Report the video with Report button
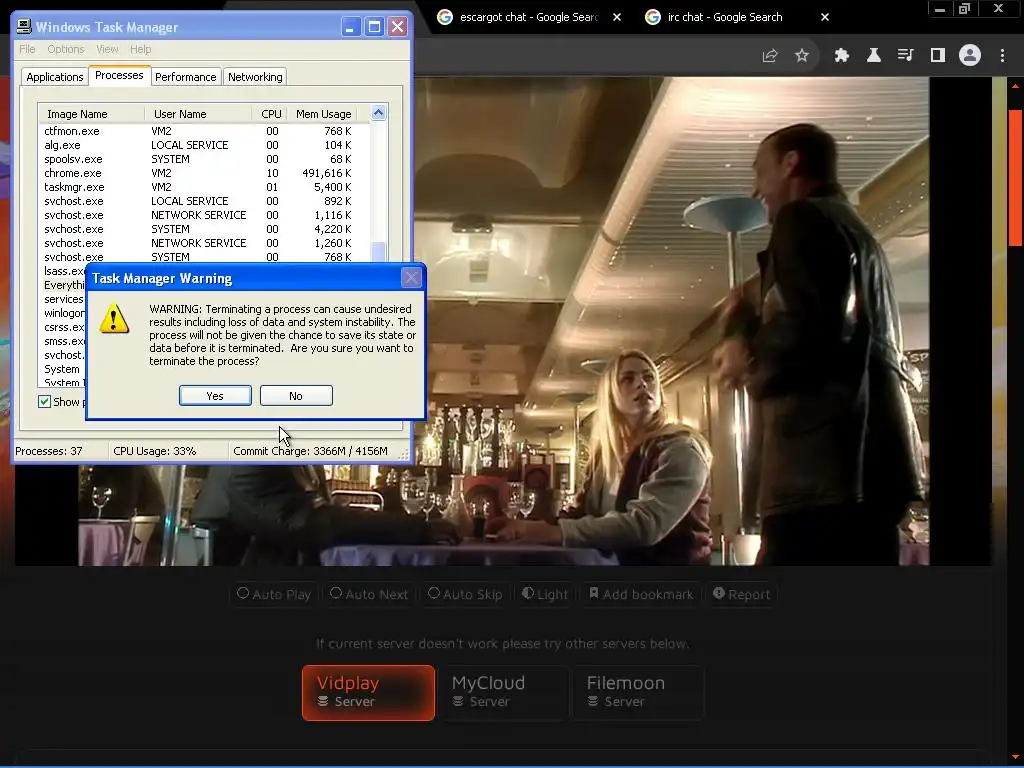 coord(742,594)
